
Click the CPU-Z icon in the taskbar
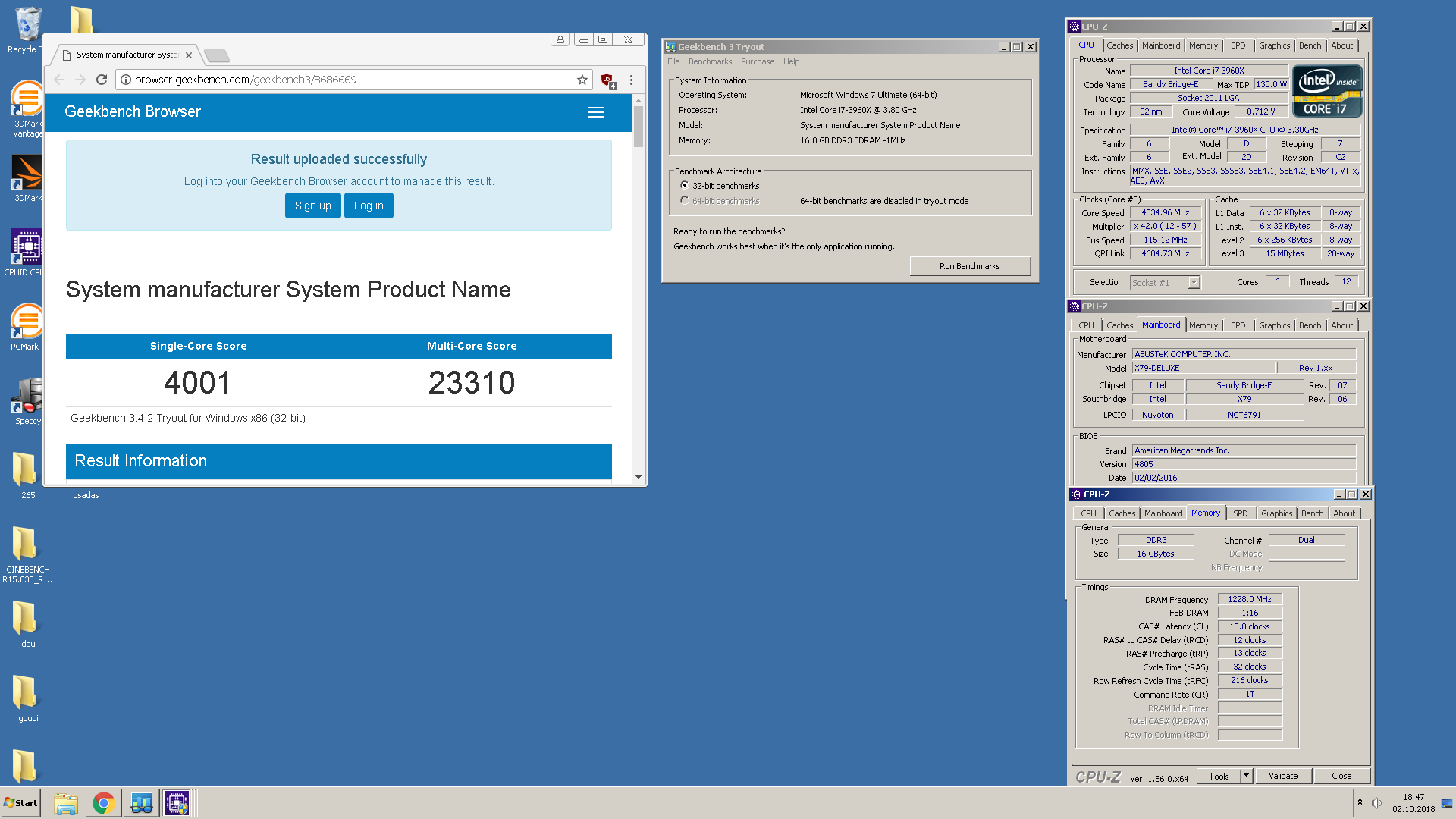177,803
